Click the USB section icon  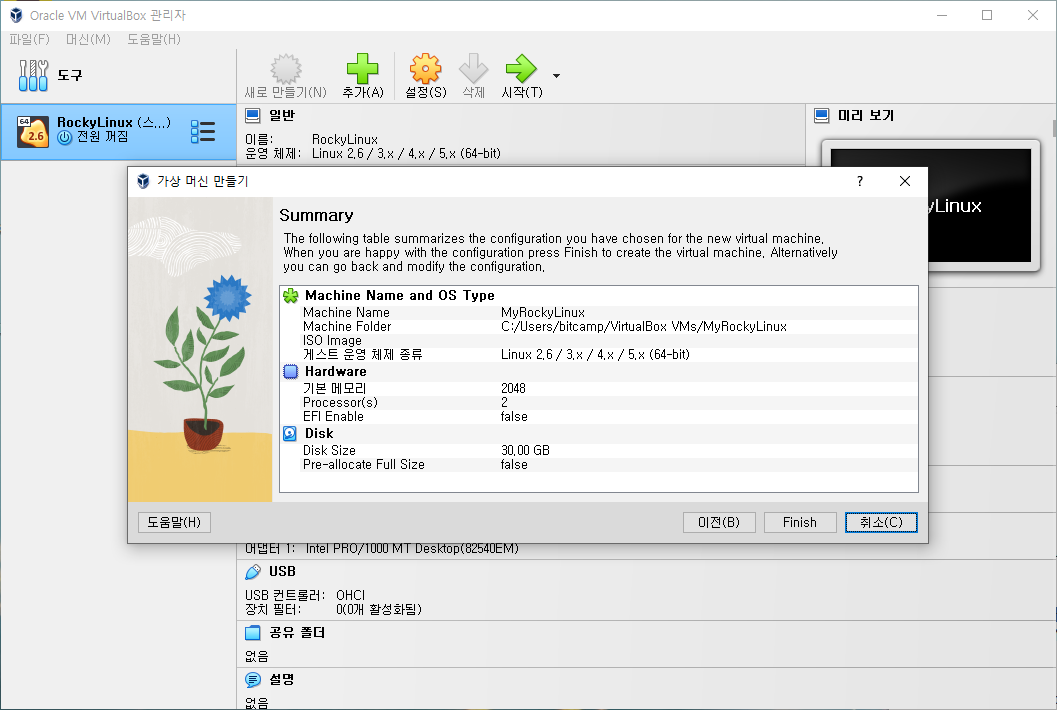point(253,572)
